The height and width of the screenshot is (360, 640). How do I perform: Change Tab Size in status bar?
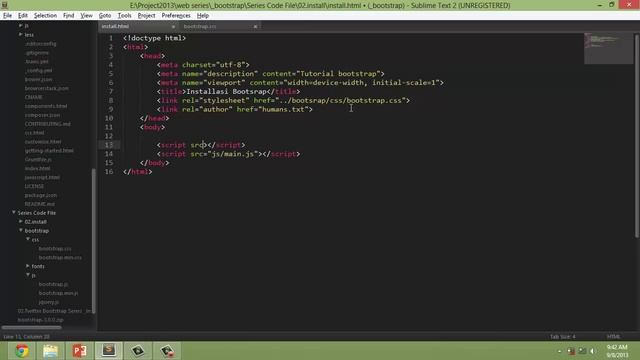[562, 337]
